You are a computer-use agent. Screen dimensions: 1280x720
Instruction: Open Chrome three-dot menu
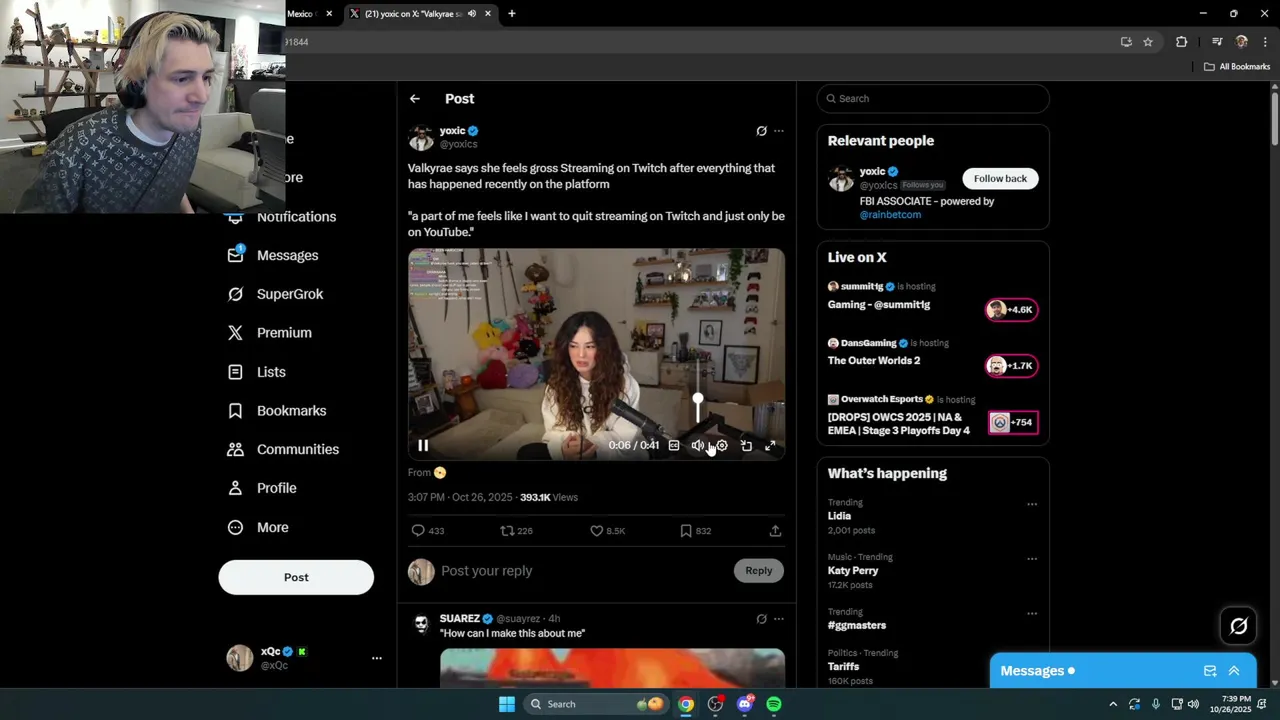click(x=1266, y=42)
